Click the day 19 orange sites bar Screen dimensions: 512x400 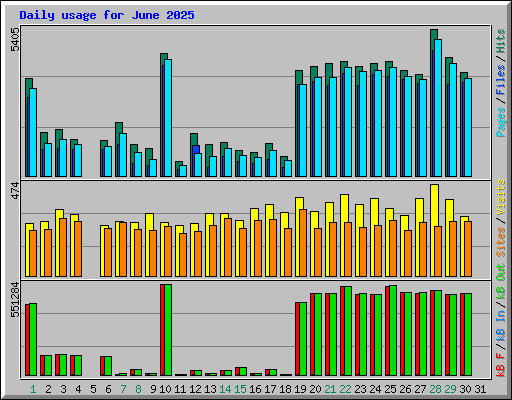(x=303, y=243)
